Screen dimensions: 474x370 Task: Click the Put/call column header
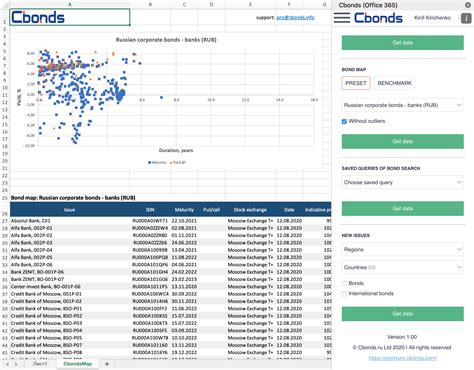(212, 210)
